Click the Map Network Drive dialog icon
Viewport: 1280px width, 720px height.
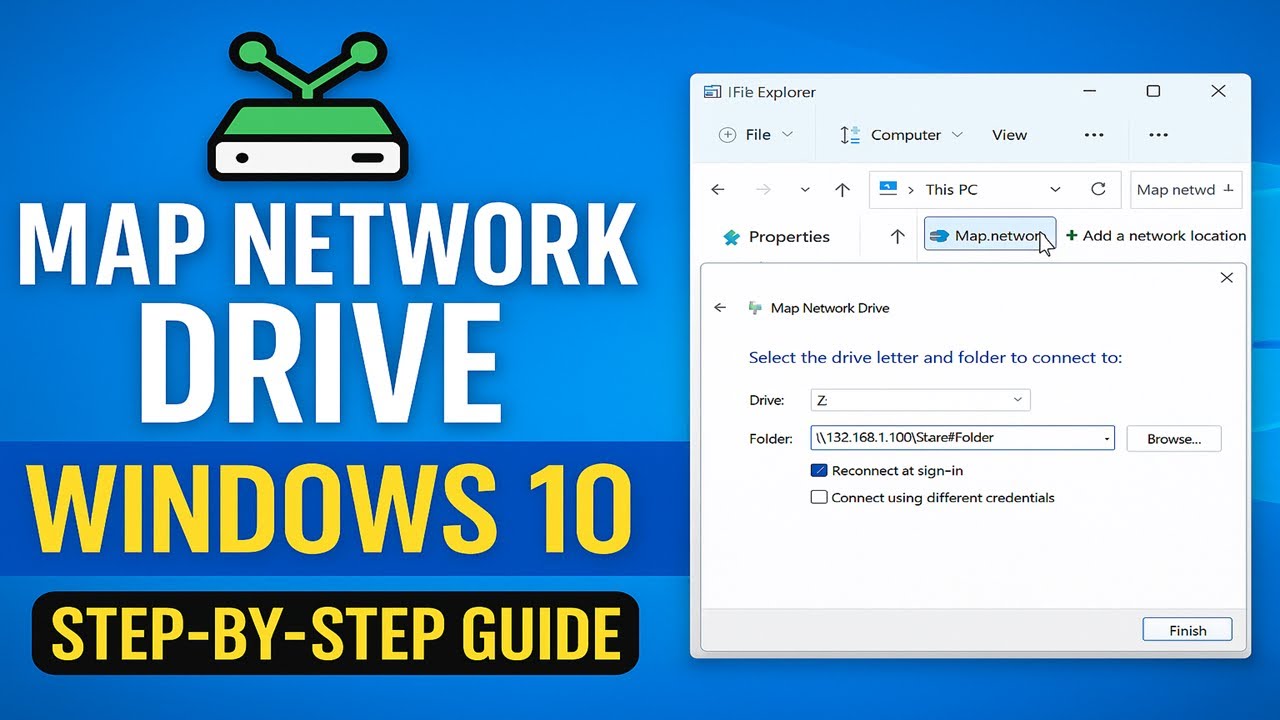(x=755, y=308)
